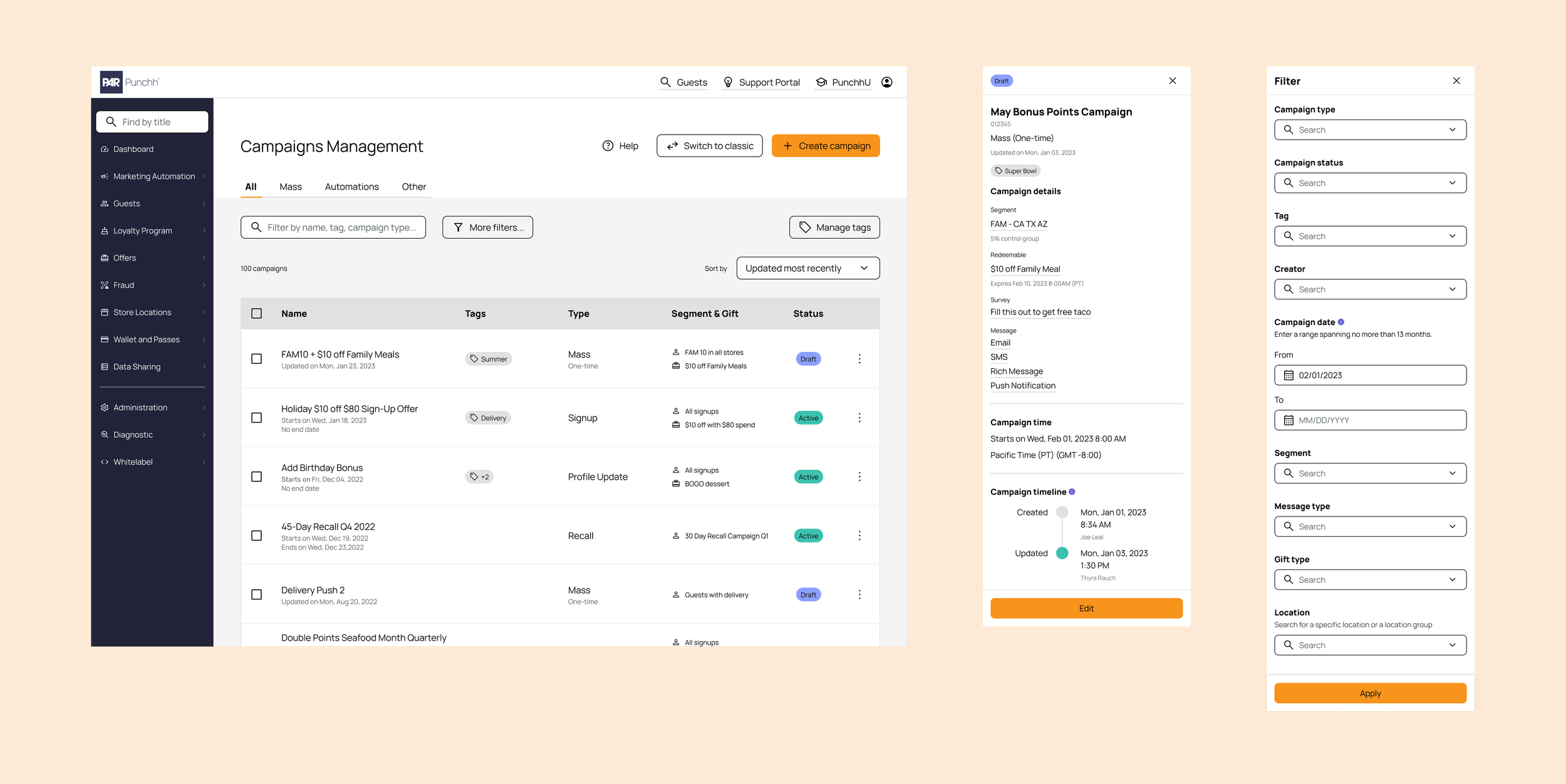1566x784 pixels.
Task: Tick the select-all checkbox in table header
Action: click(x=256, y=313)
